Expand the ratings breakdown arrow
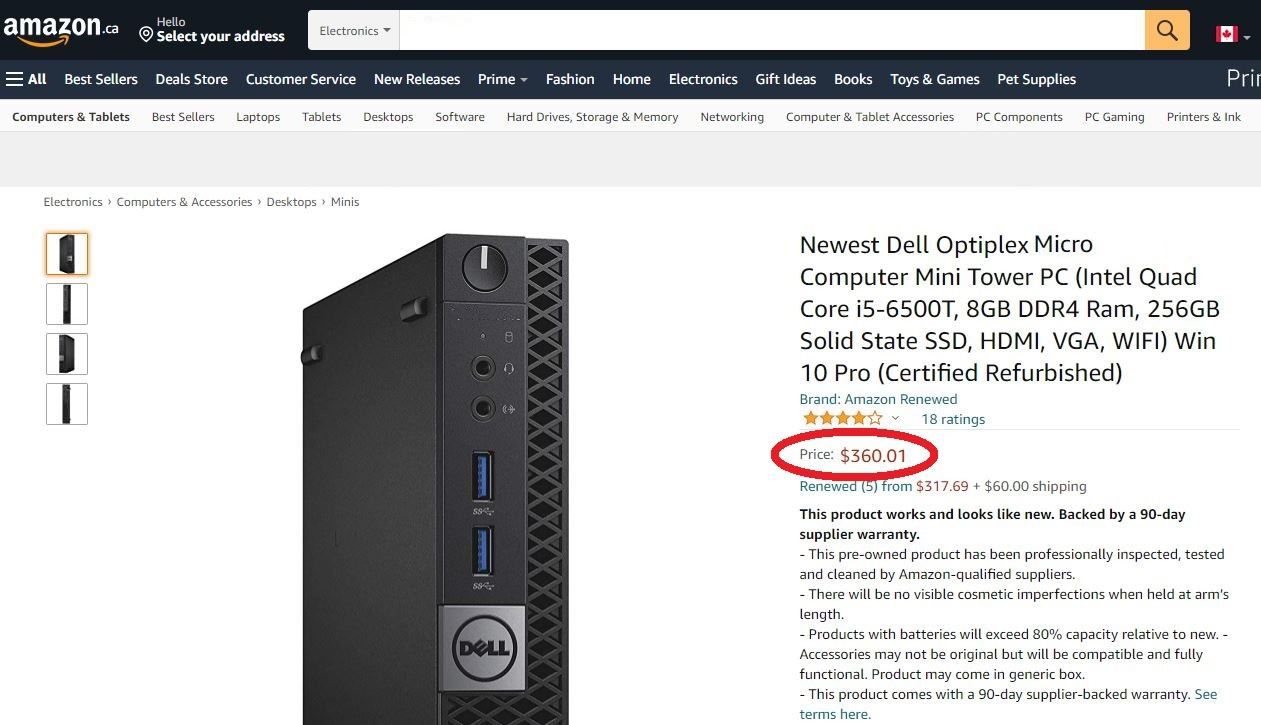Image resolution: width=1261 pixels, height=725 pixels. tap(895, 419)
